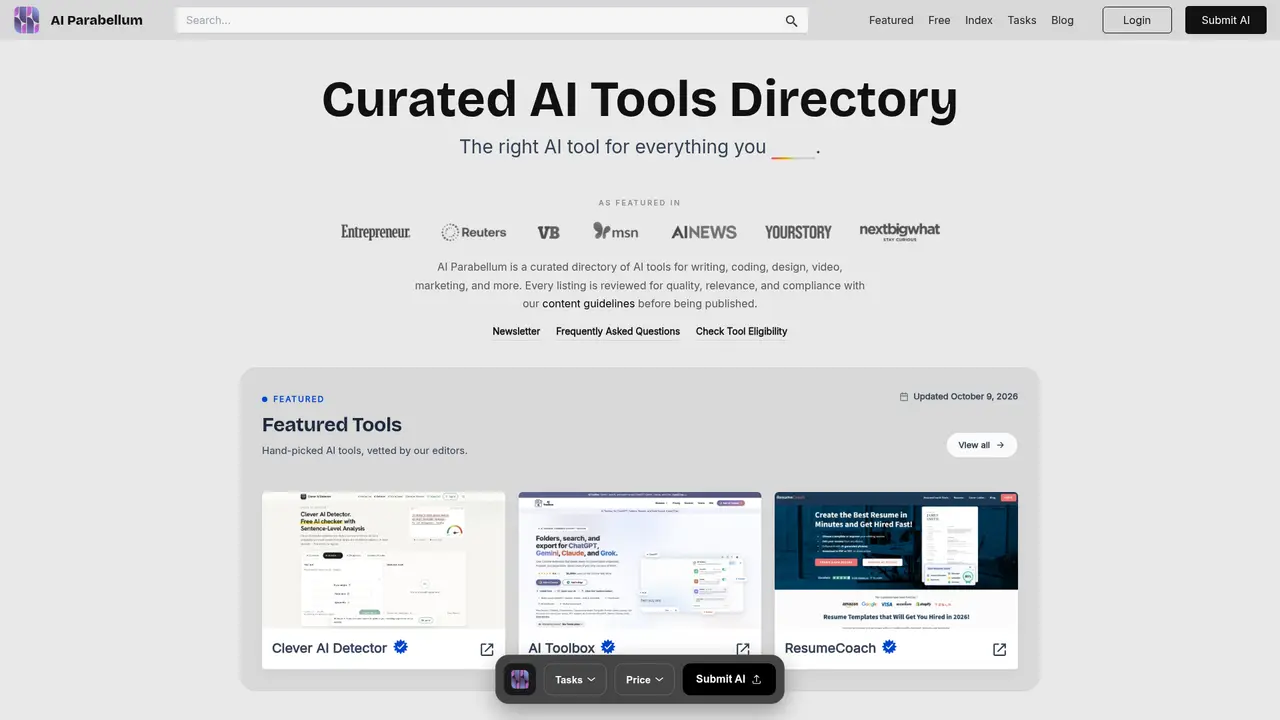Click View all featured tools button
This screenshot has width=1280, height=720.
(982, 445)
